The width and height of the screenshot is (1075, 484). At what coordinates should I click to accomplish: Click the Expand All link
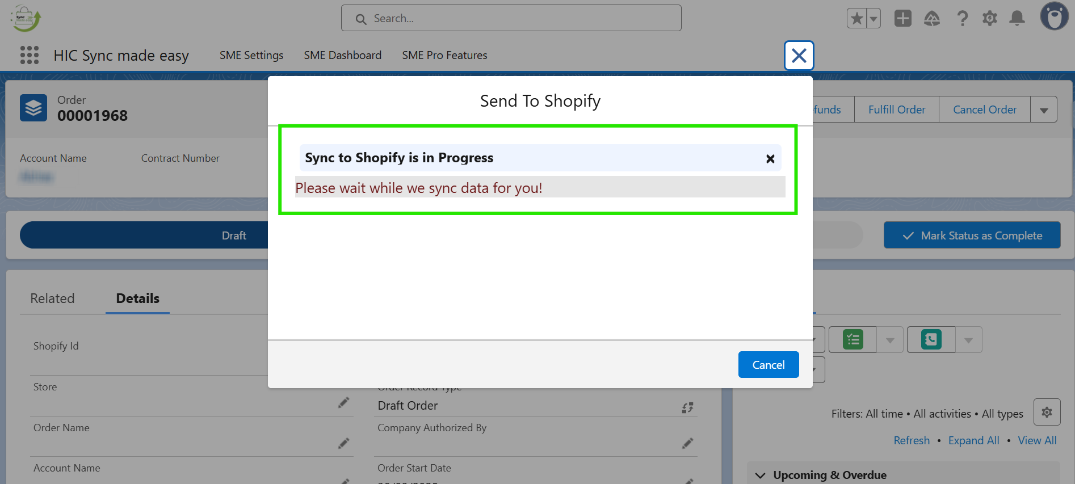pyautogui.click(x=973, y=440)
